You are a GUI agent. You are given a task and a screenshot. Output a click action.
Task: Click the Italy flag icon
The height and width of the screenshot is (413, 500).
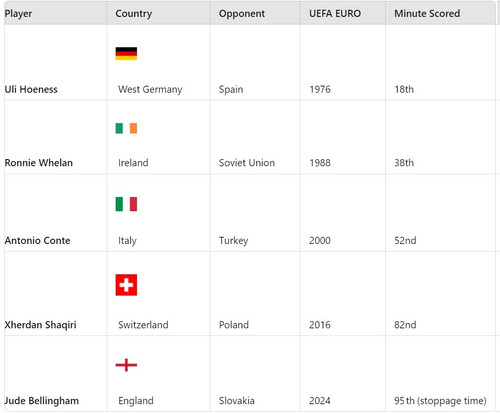(126, 204)
